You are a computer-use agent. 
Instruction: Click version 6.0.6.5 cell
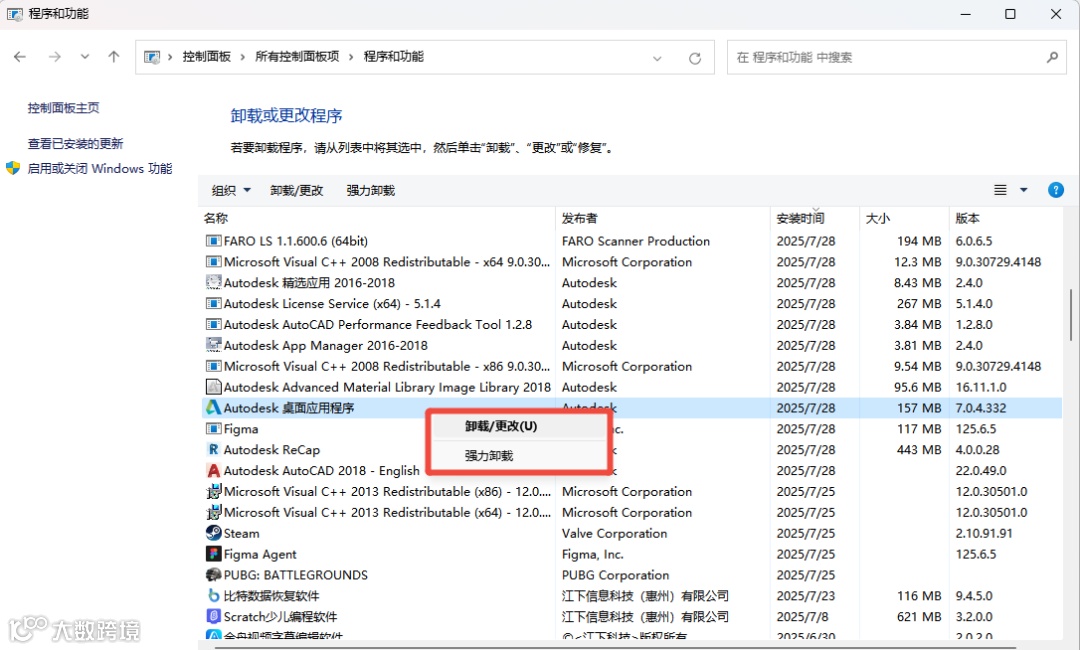(x=974, y=241)
